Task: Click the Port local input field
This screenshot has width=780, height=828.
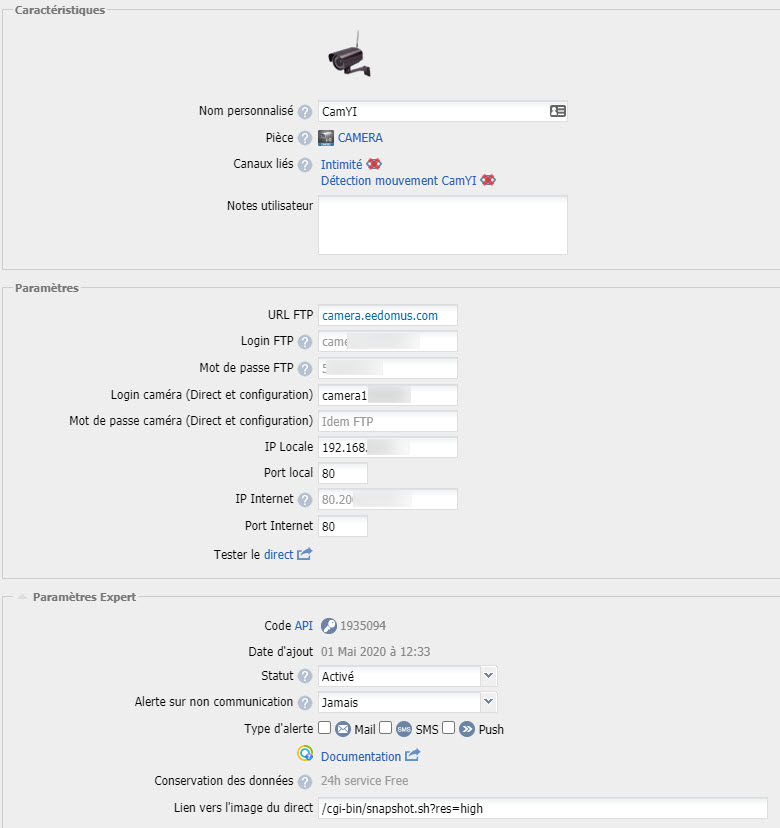Action: coord(343,473)
